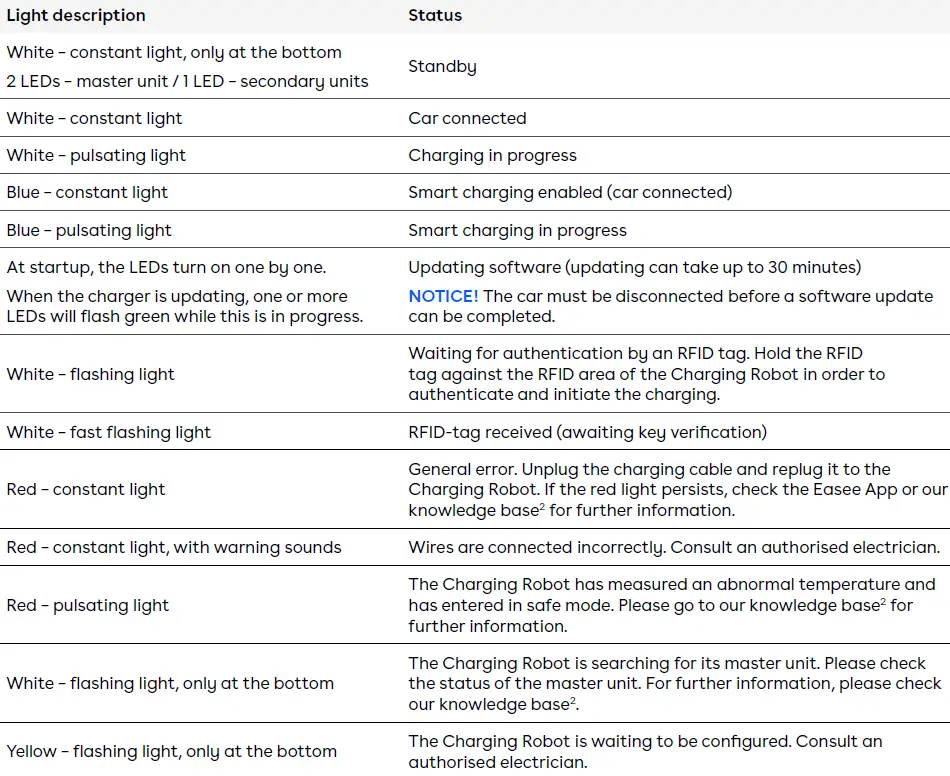Click "Blue – constant light" description
This screenshot has width=950, height=776.
[87, 192]
